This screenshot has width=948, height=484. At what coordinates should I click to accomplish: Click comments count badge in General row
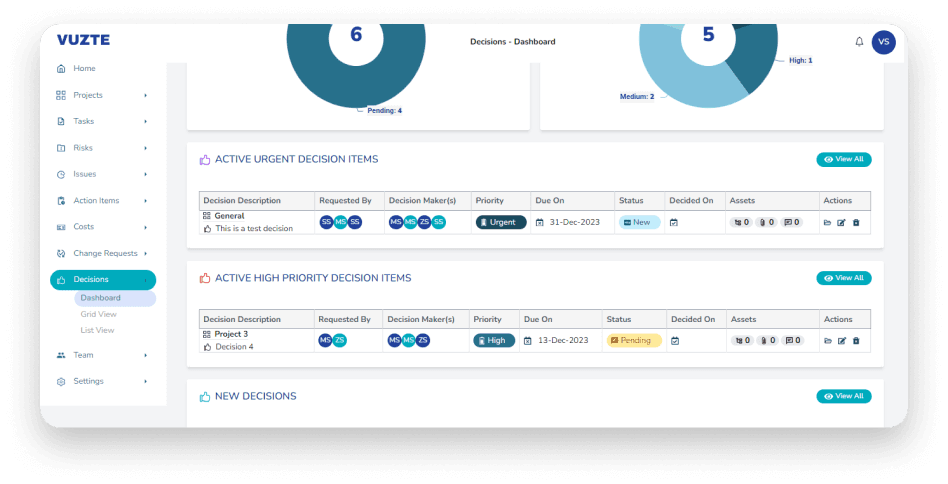[793, 222]
